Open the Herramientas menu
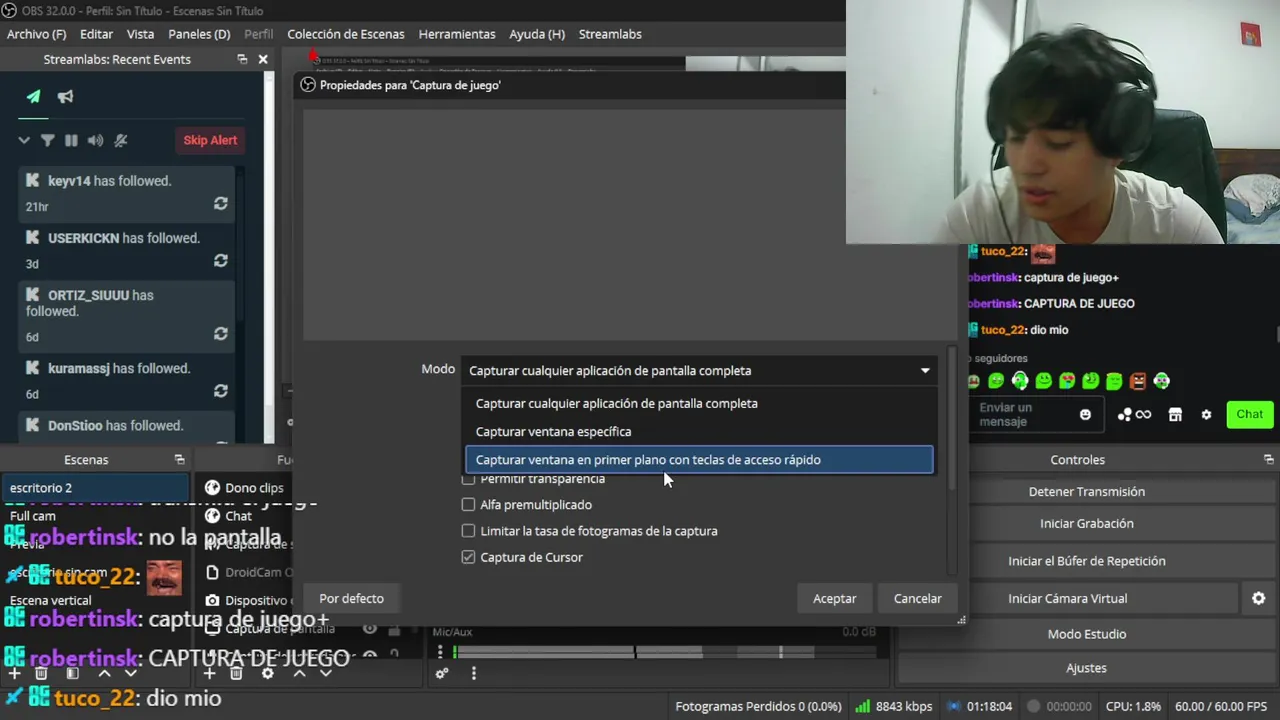The width and height of the screenshot is (1280, 720). (x=457, y=34)
